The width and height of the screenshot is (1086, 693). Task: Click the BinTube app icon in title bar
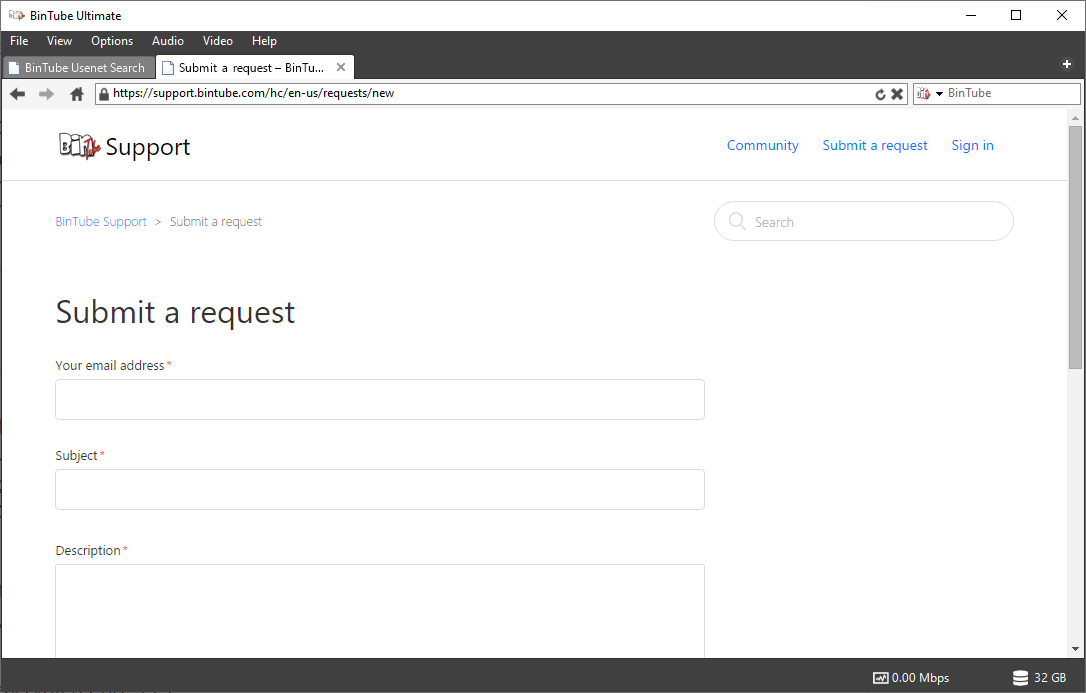17,15
